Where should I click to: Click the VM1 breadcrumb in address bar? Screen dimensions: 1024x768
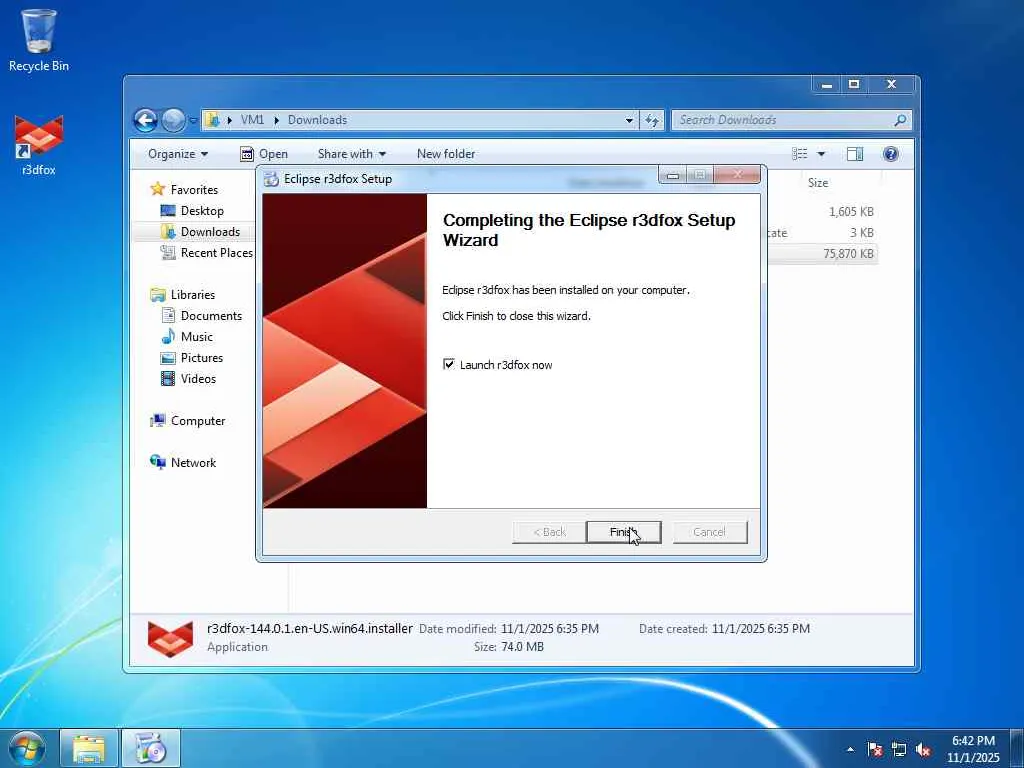(x=252, y=120)
